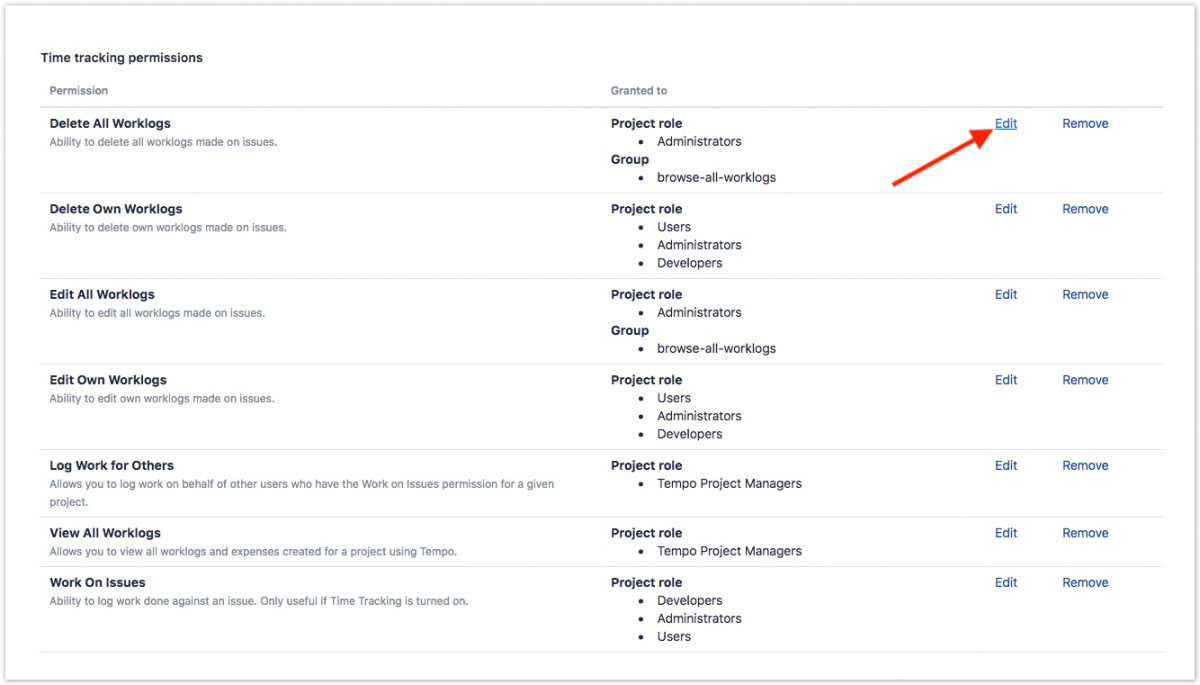Click Edit for Delete All Worklogs
1200x685 pixels.
pyautogui.click(x=1005, y=124)
